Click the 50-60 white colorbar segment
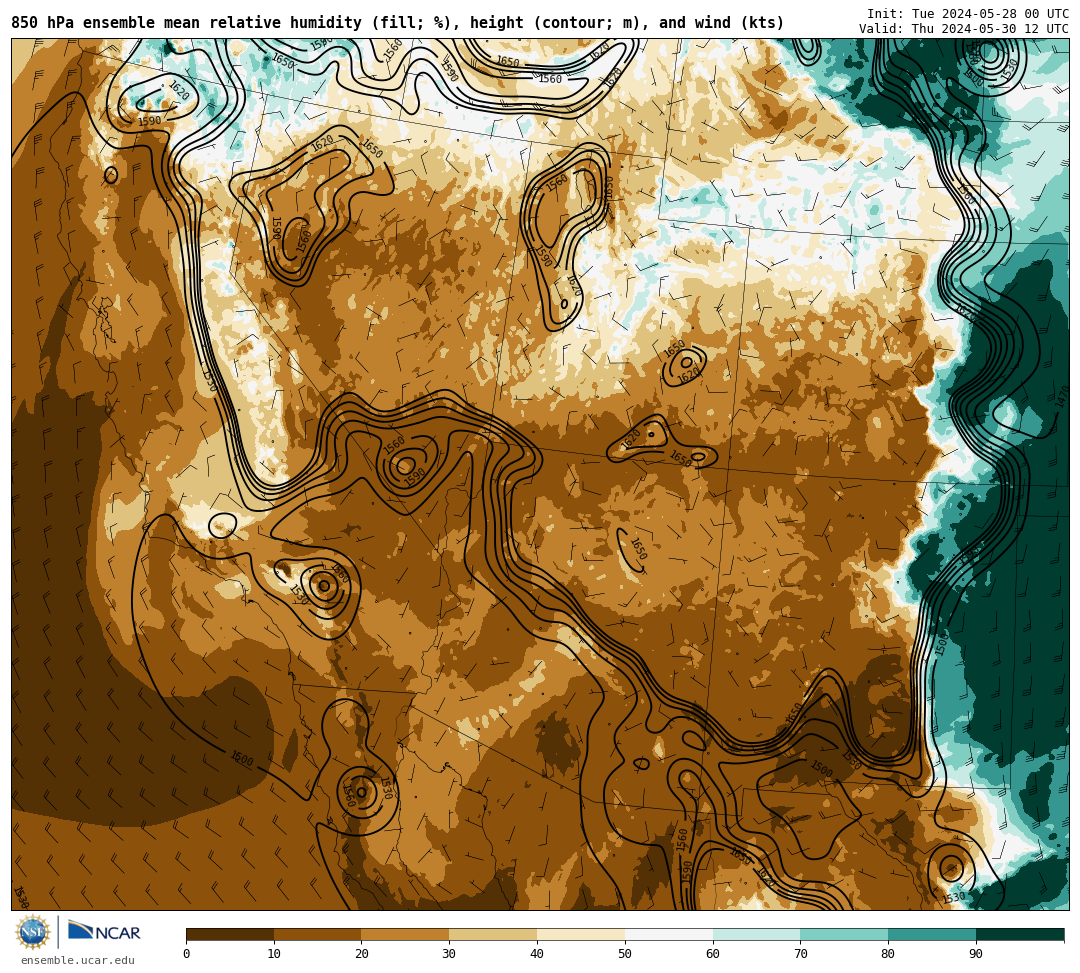The image size is (1080, 973). coord(669,934)
